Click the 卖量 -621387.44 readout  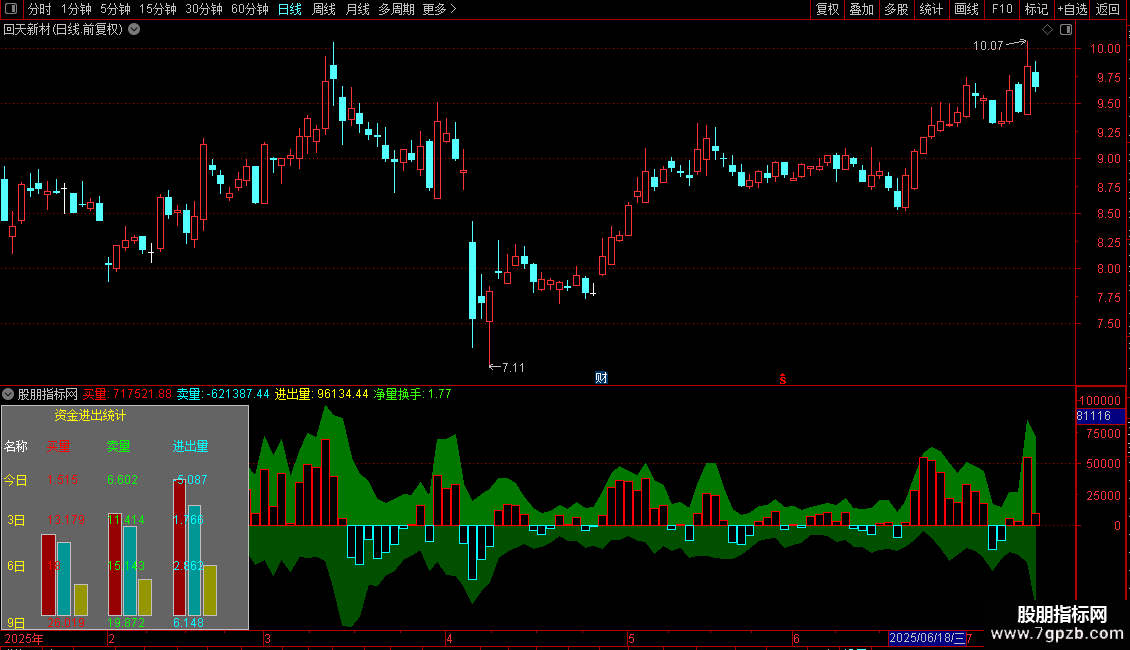(223, 394)
